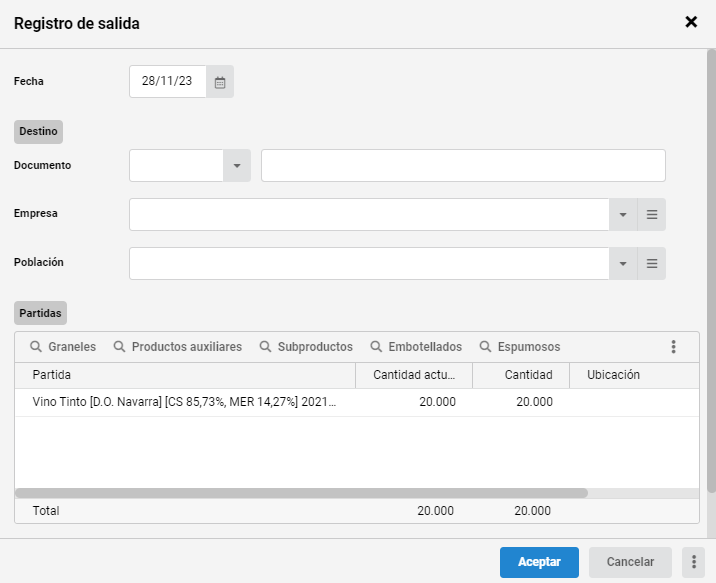Expand the Población dropdown arrow
Screen dimensions: 716x583
click(623, 263)
